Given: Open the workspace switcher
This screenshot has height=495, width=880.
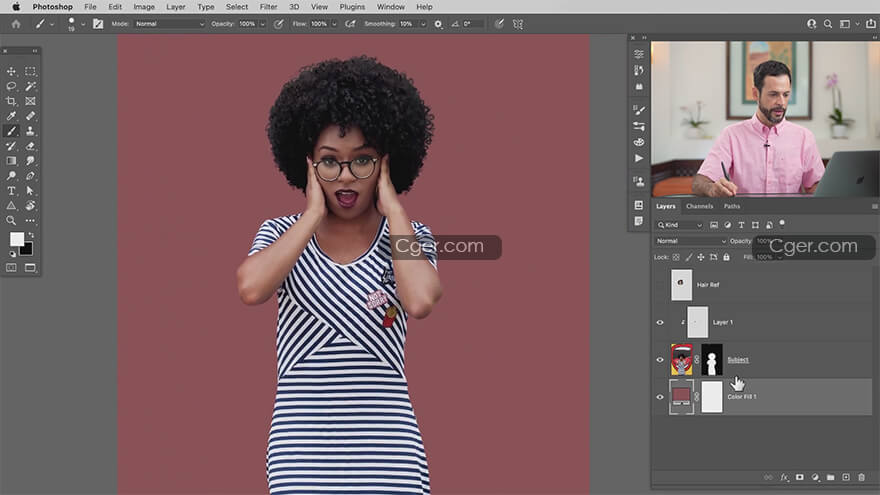Looking at the screenshot, I should pos(849,24).
